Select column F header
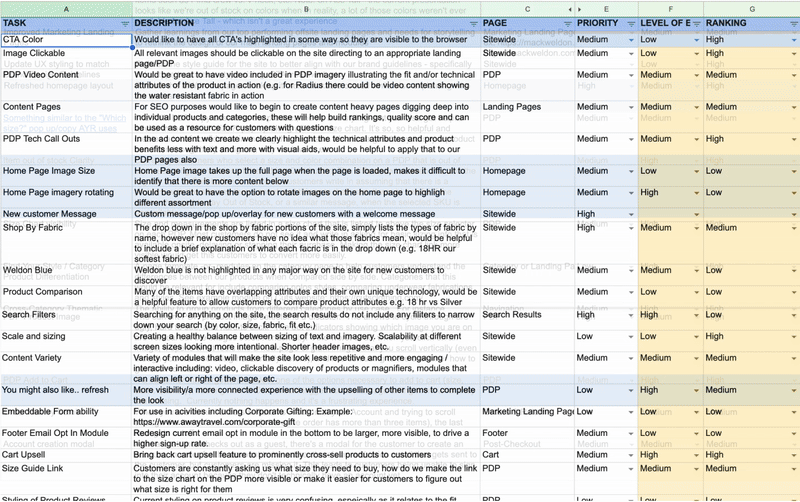Viewport: 800px width, 502px height. [670, 9]
